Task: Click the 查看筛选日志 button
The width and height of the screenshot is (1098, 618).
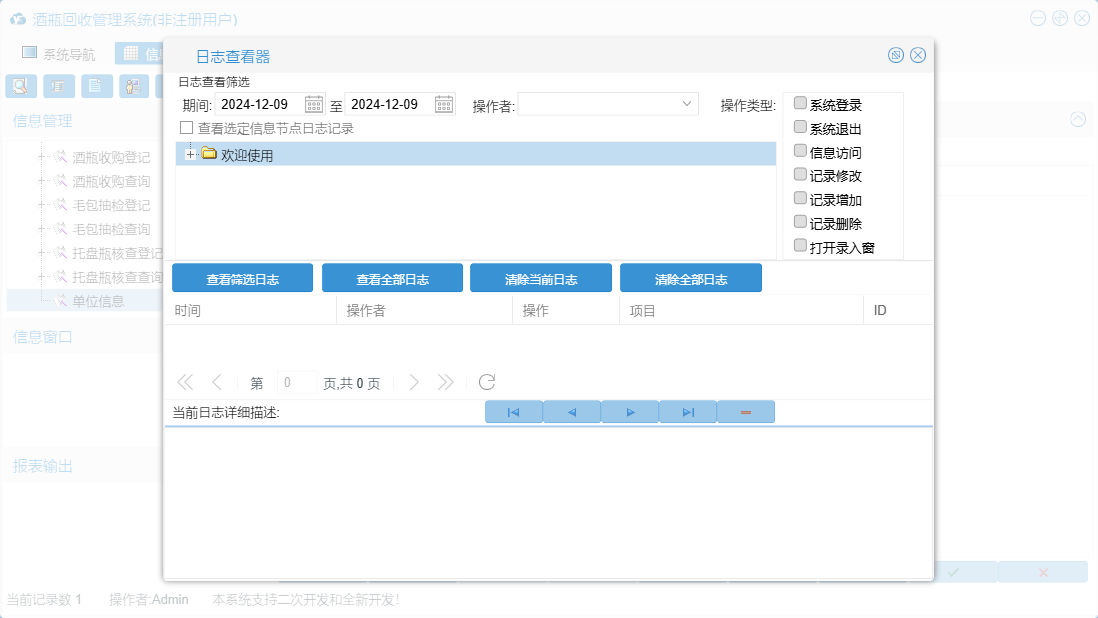Action: [x=242, y=279]
